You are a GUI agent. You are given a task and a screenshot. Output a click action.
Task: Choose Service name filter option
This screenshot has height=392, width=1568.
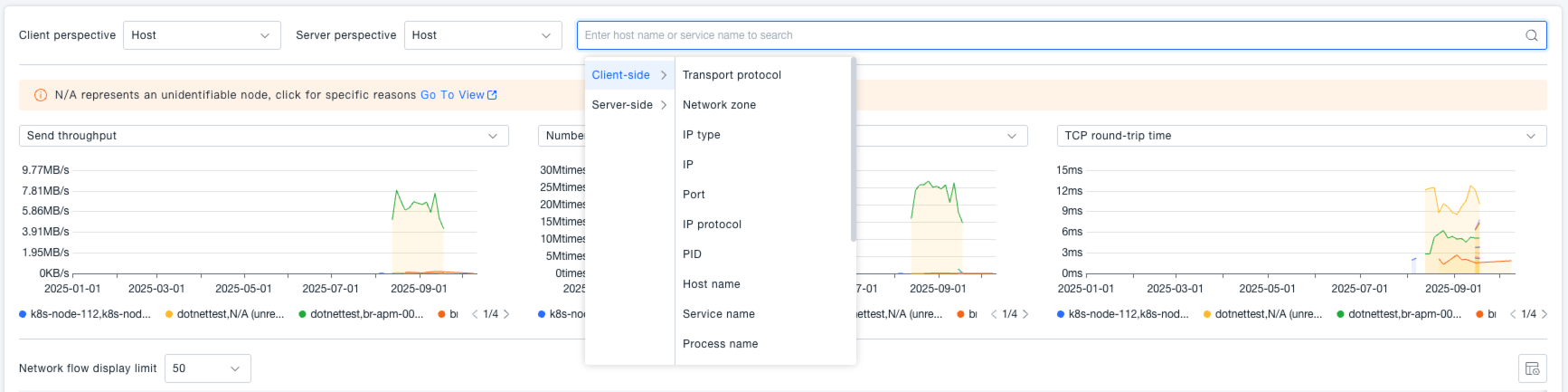[718, 314]
